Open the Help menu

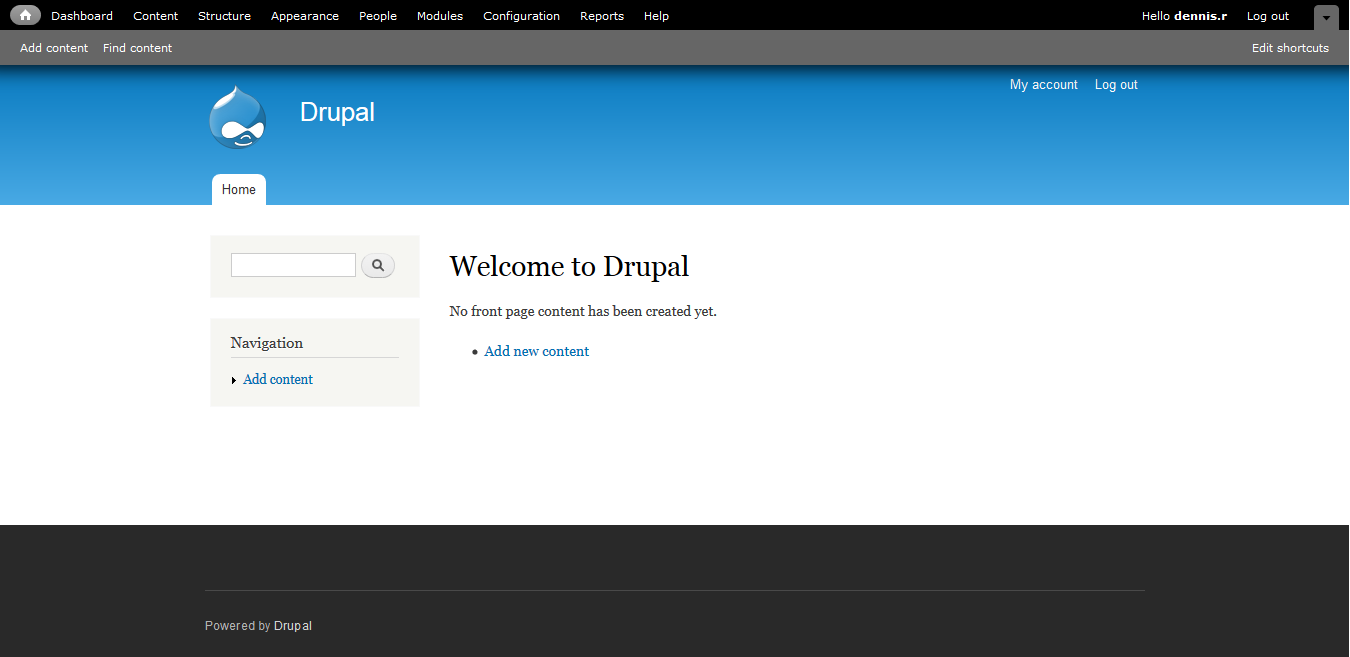pos(656,16)
